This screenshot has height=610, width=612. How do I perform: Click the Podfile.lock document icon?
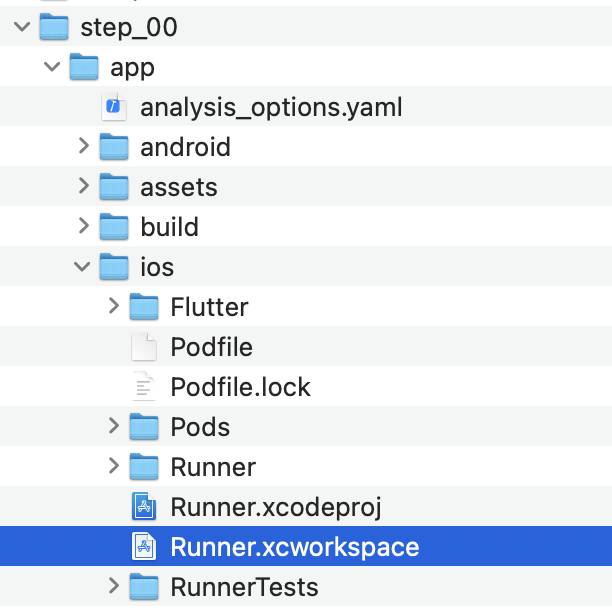[x=145, y=387]
